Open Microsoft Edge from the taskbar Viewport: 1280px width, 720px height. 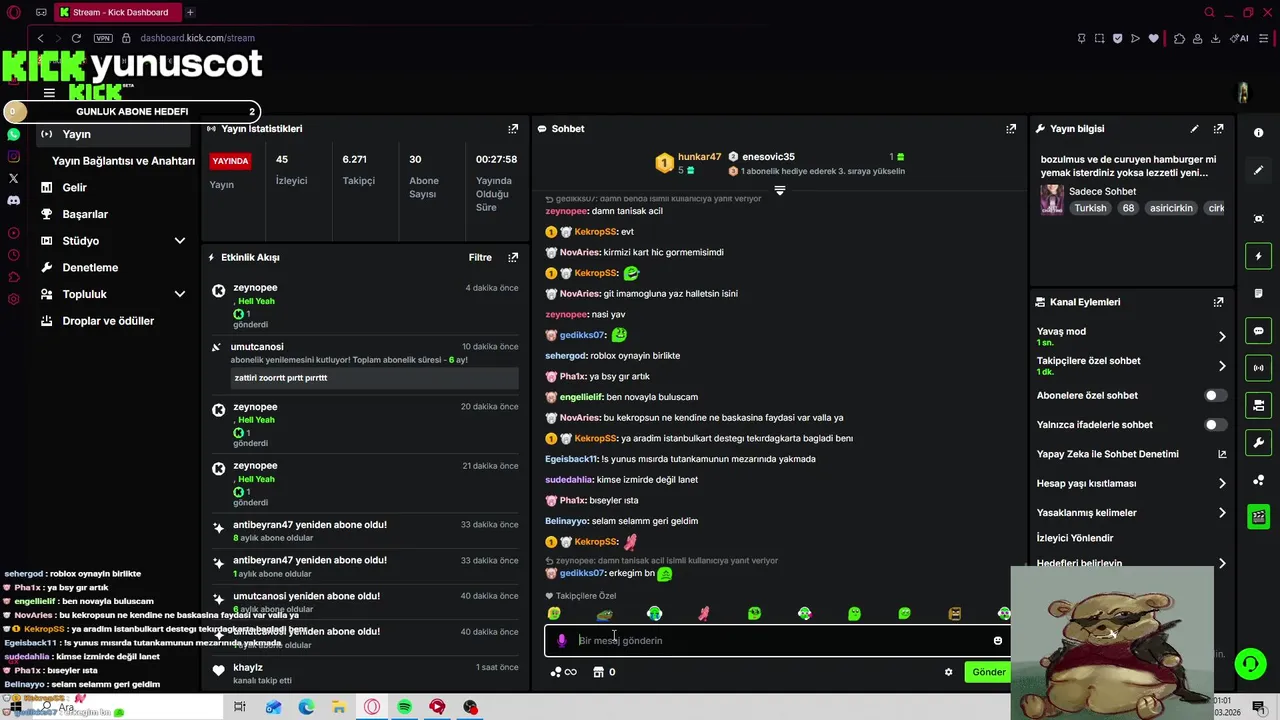pyautogui.click(x=306, y=707)
